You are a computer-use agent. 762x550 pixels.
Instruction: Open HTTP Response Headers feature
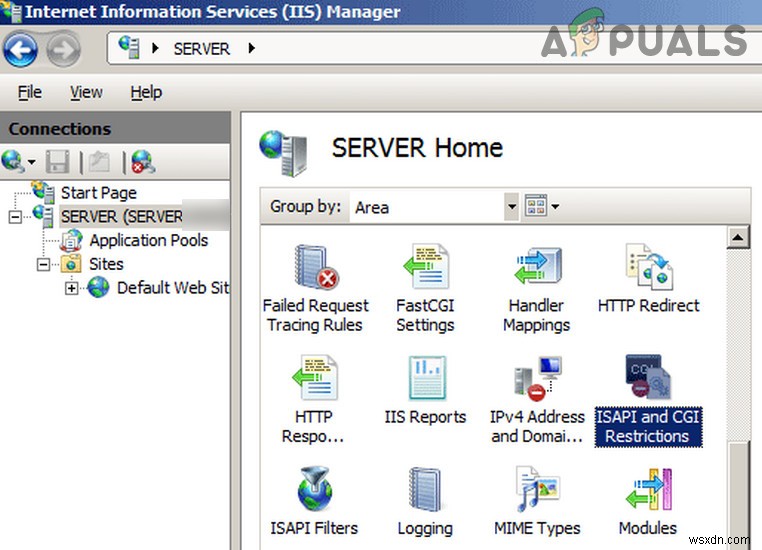pyautogui.click(x=313, y=400)
